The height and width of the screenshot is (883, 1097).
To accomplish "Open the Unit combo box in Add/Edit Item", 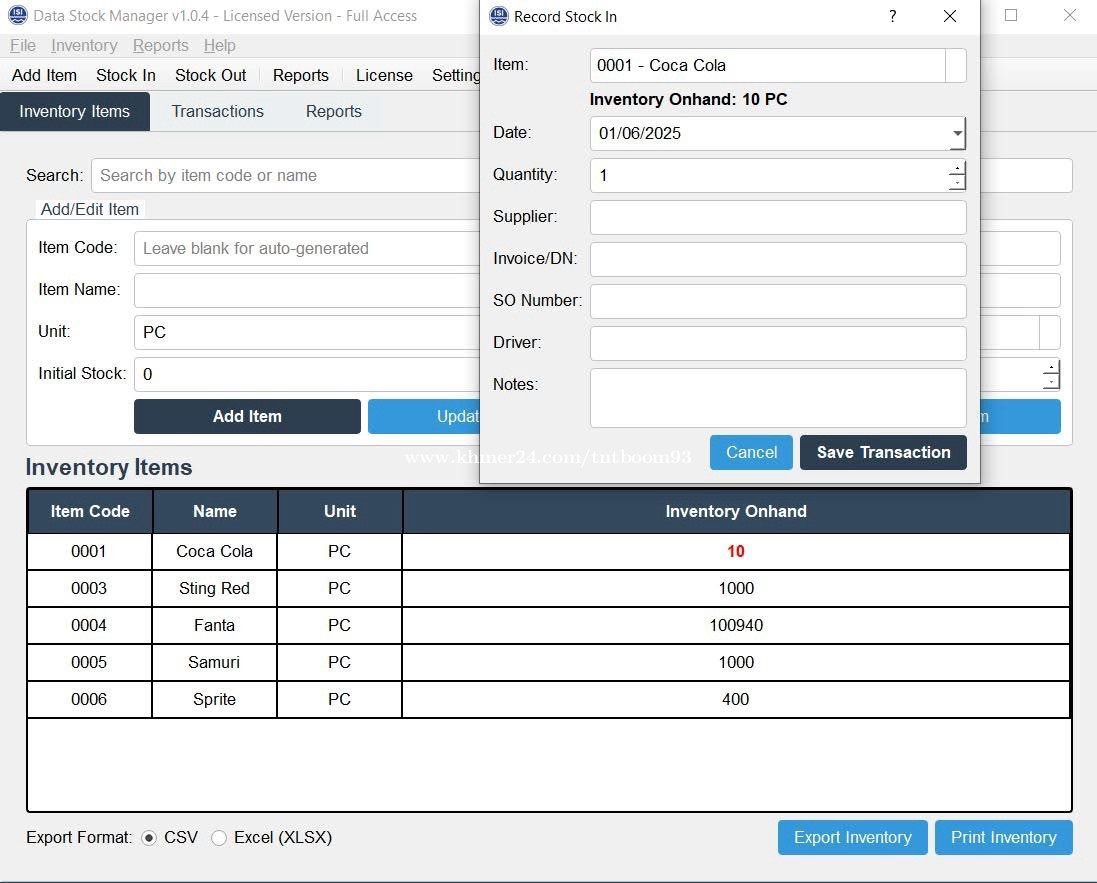I will (x=1049, y=332).
